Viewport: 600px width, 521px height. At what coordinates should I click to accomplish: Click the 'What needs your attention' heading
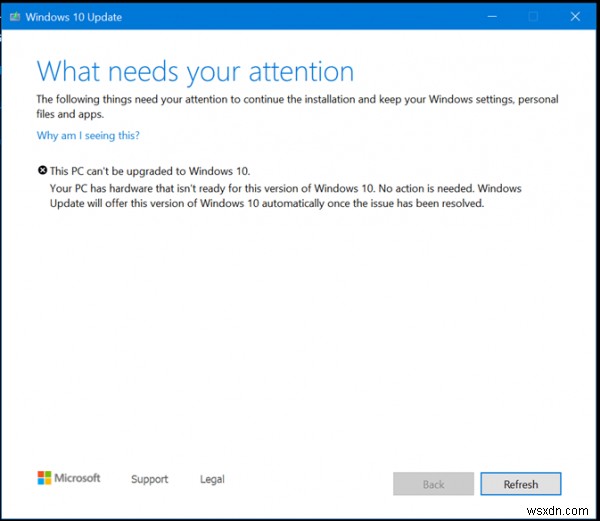click(195, 72)
